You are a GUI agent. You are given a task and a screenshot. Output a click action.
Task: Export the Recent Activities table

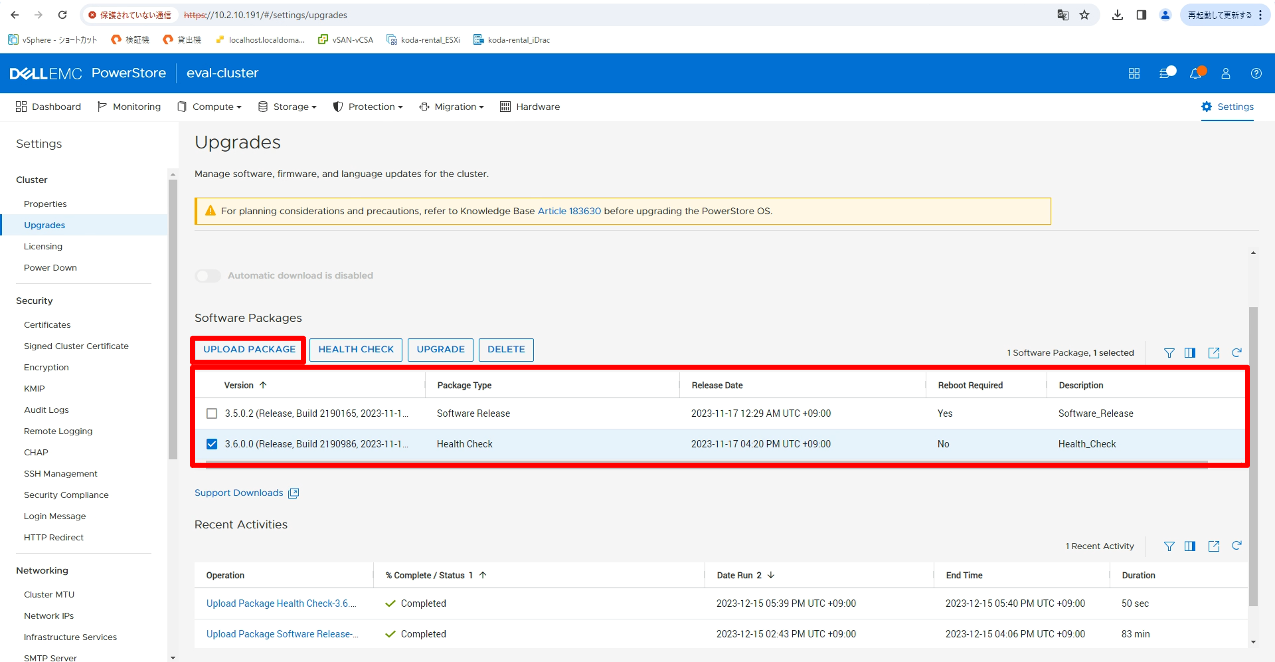pos(1213,546)
